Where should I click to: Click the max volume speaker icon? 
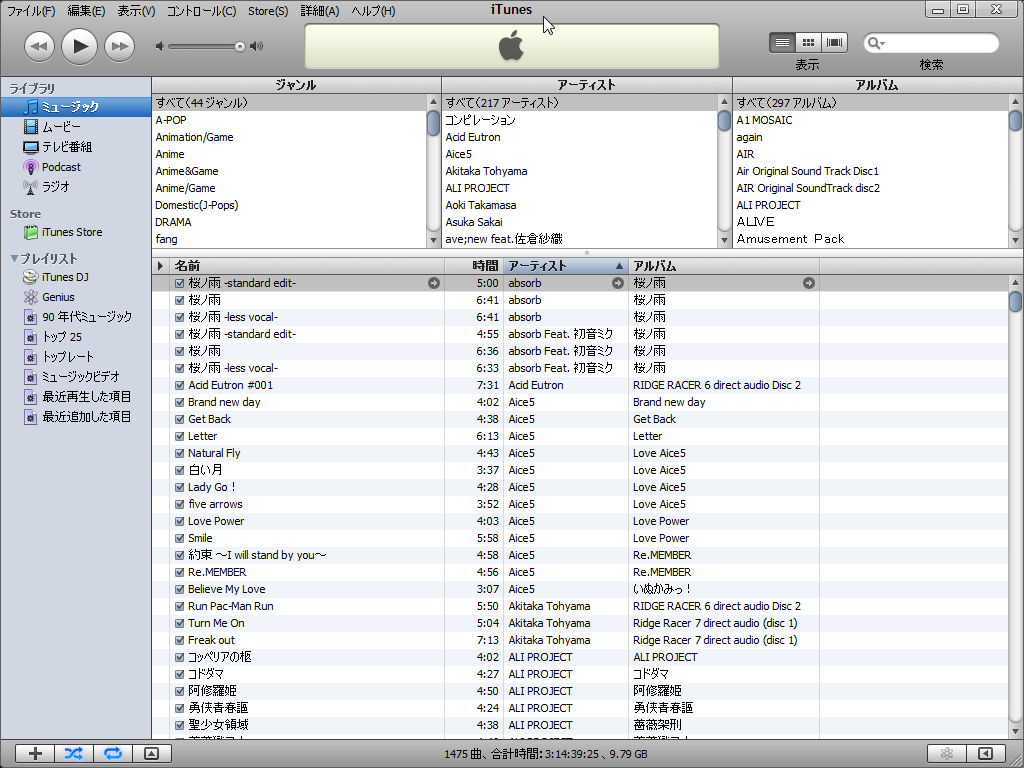pyautogui.click(x=257, y=46)
